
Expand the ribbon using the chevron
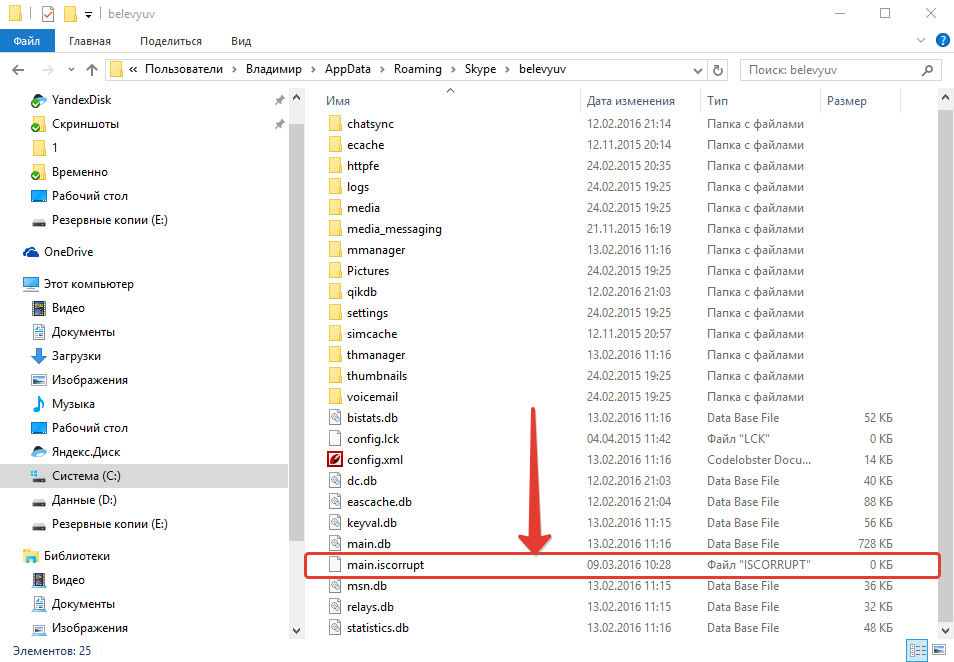pyautogui.click(x=922, y=41)
